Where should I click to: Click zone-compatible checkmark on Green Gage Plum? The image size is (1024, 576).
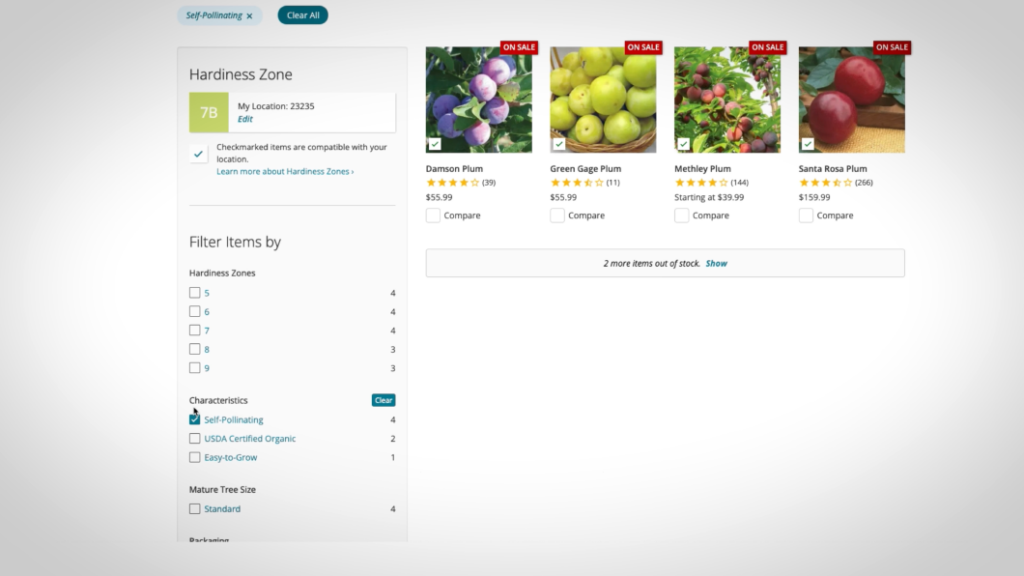click(559, 144)
